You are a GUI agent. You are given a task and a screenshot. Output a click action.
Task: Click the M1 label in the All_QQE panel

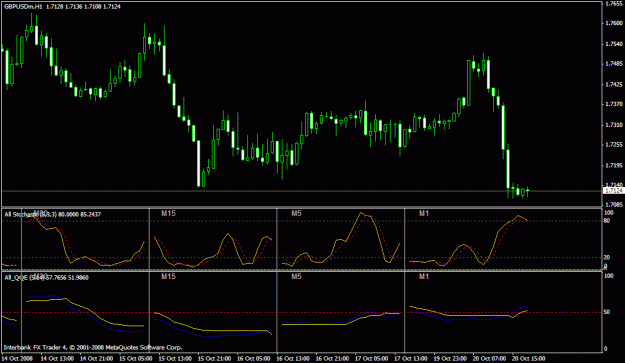pyautogui.click(x=424, y=276)
